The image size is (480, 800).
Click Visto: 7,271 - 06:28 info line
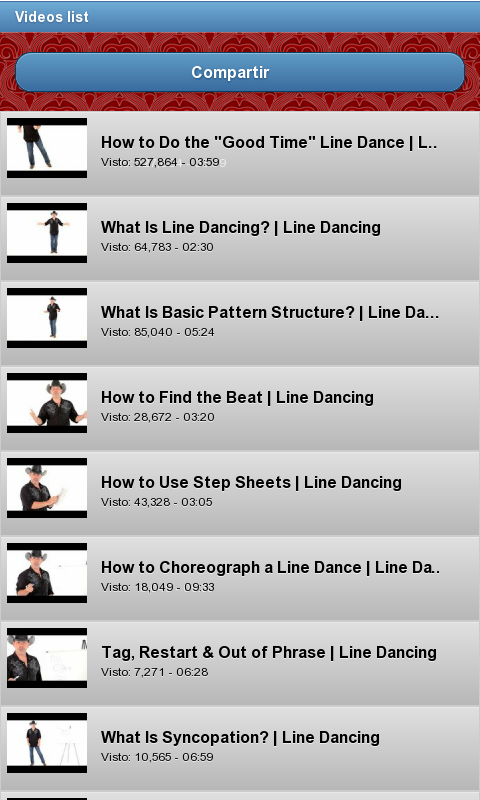[x=155, y=672]
